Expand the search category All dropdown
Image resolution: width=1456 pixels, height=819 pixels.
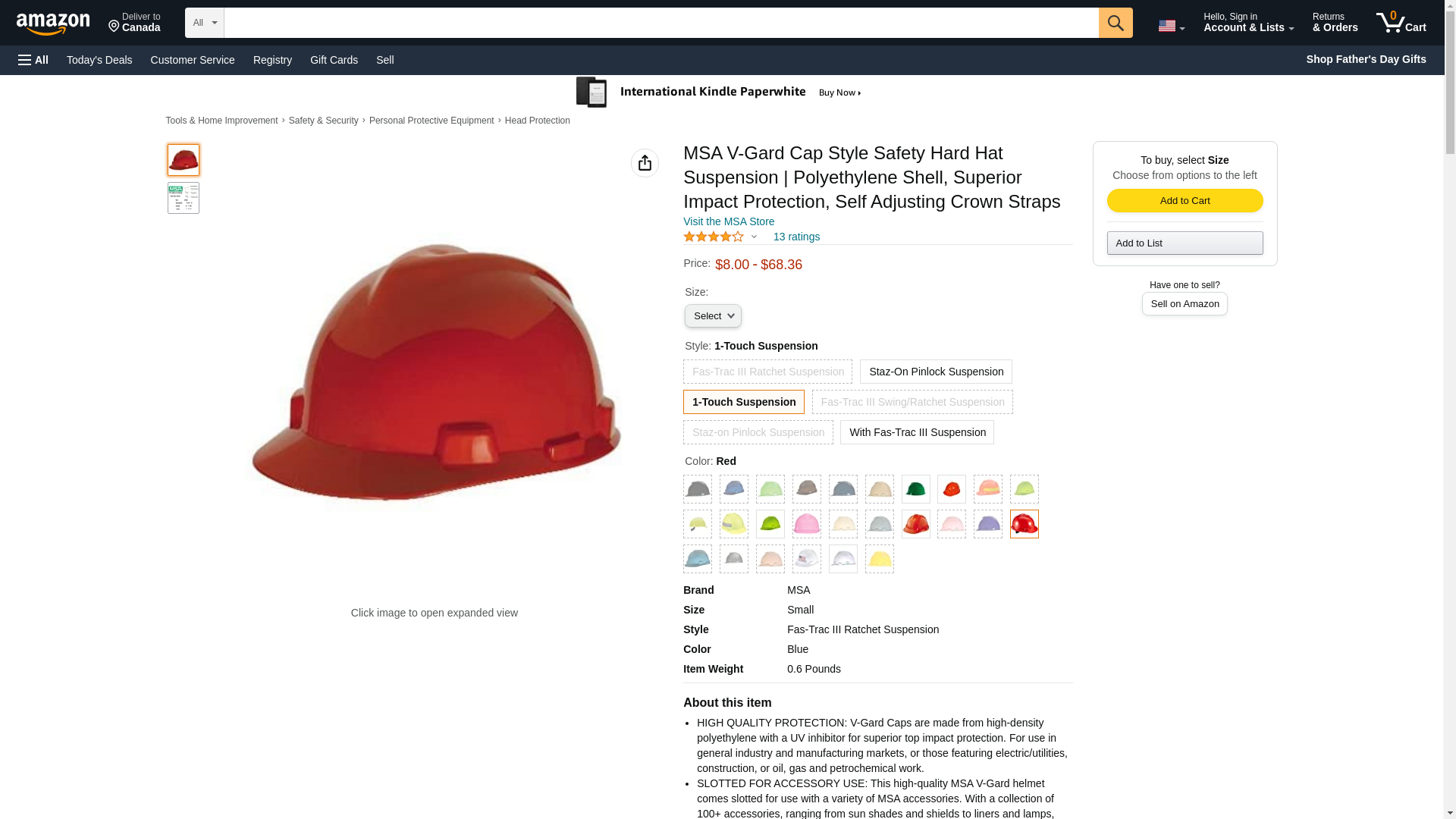pyautogui.click(x=204, y=23)
